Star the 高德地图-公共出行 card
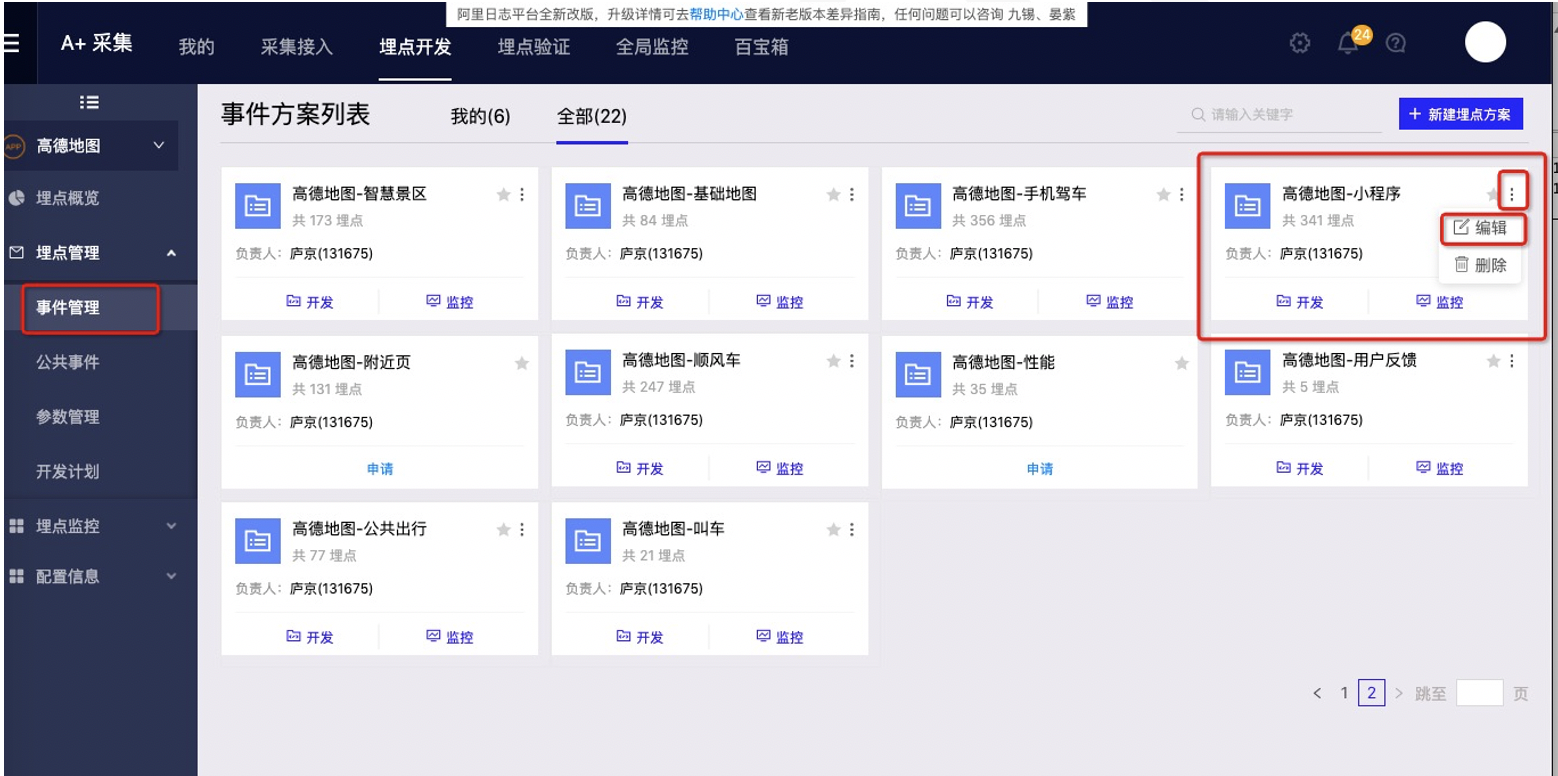 coord(504,529)
